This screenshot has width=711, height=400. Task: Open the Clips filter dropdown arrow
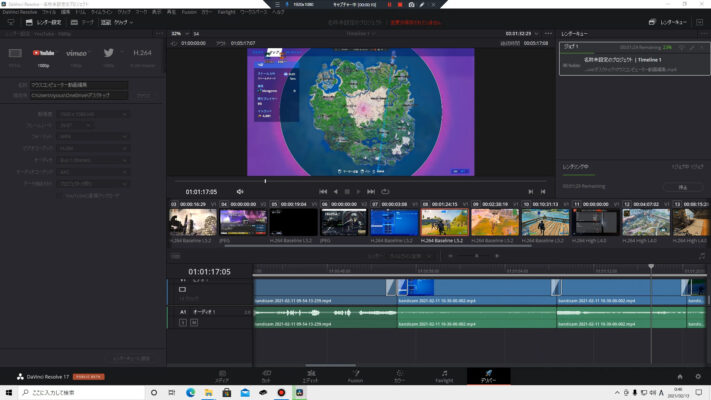pyautogui.click(x=131, y=22)
